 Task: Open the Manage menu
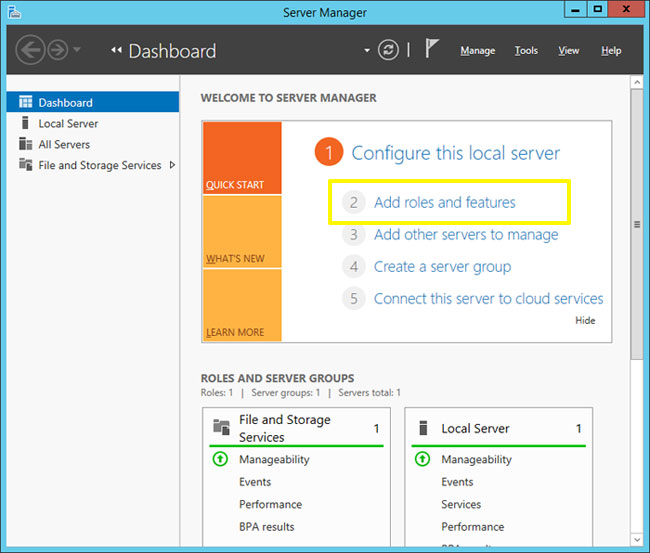tap(478, 51)
